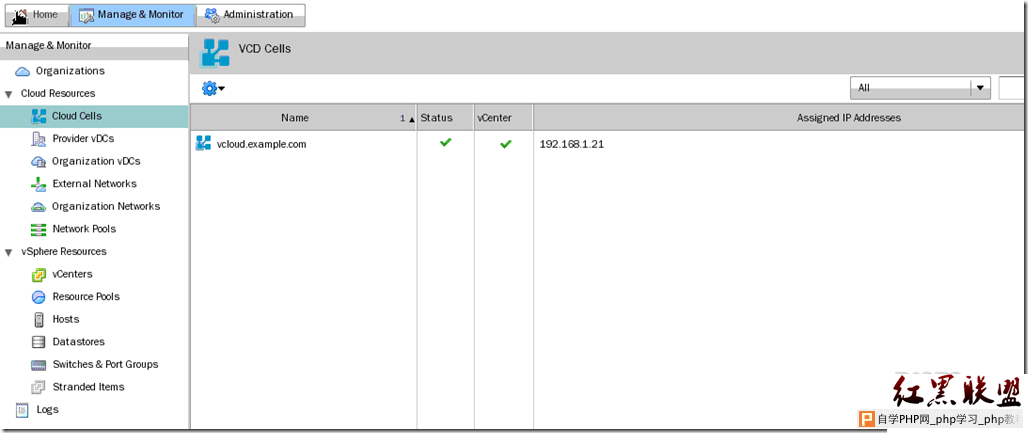1028x433 pixels.
Task: Click the Manage & Monitor tab icon
Action: click(x=86, y=16)
